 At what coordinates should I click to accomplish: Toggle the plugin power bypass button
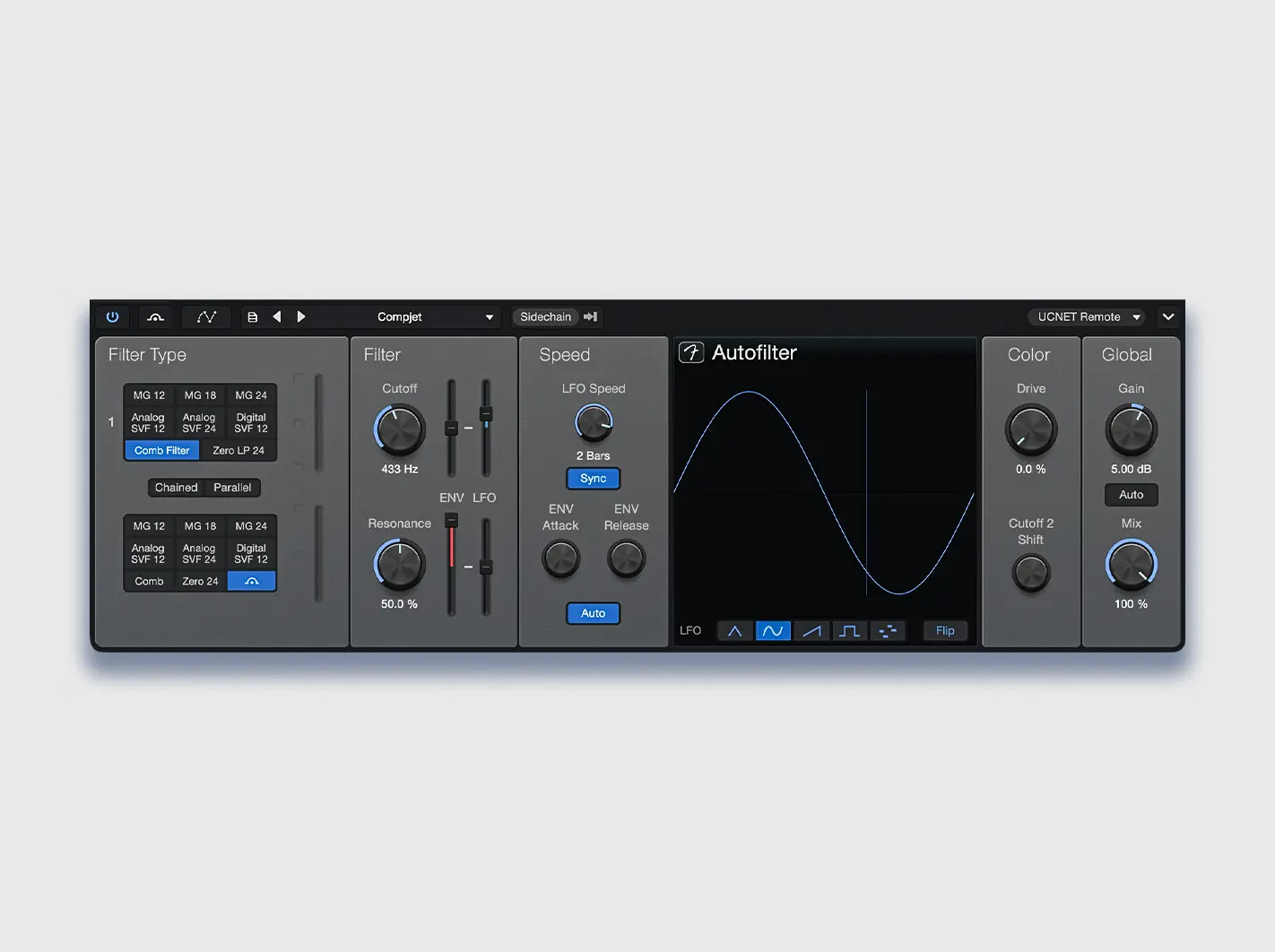pos(112,316)
